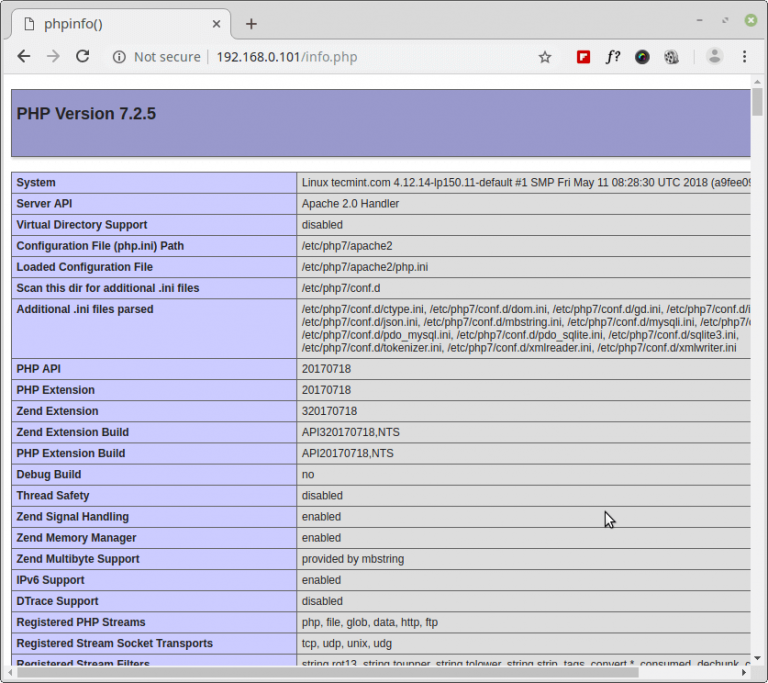Click the film-reel extension icon
Screen dimensions: 768x683
click(x=672, y=57)
